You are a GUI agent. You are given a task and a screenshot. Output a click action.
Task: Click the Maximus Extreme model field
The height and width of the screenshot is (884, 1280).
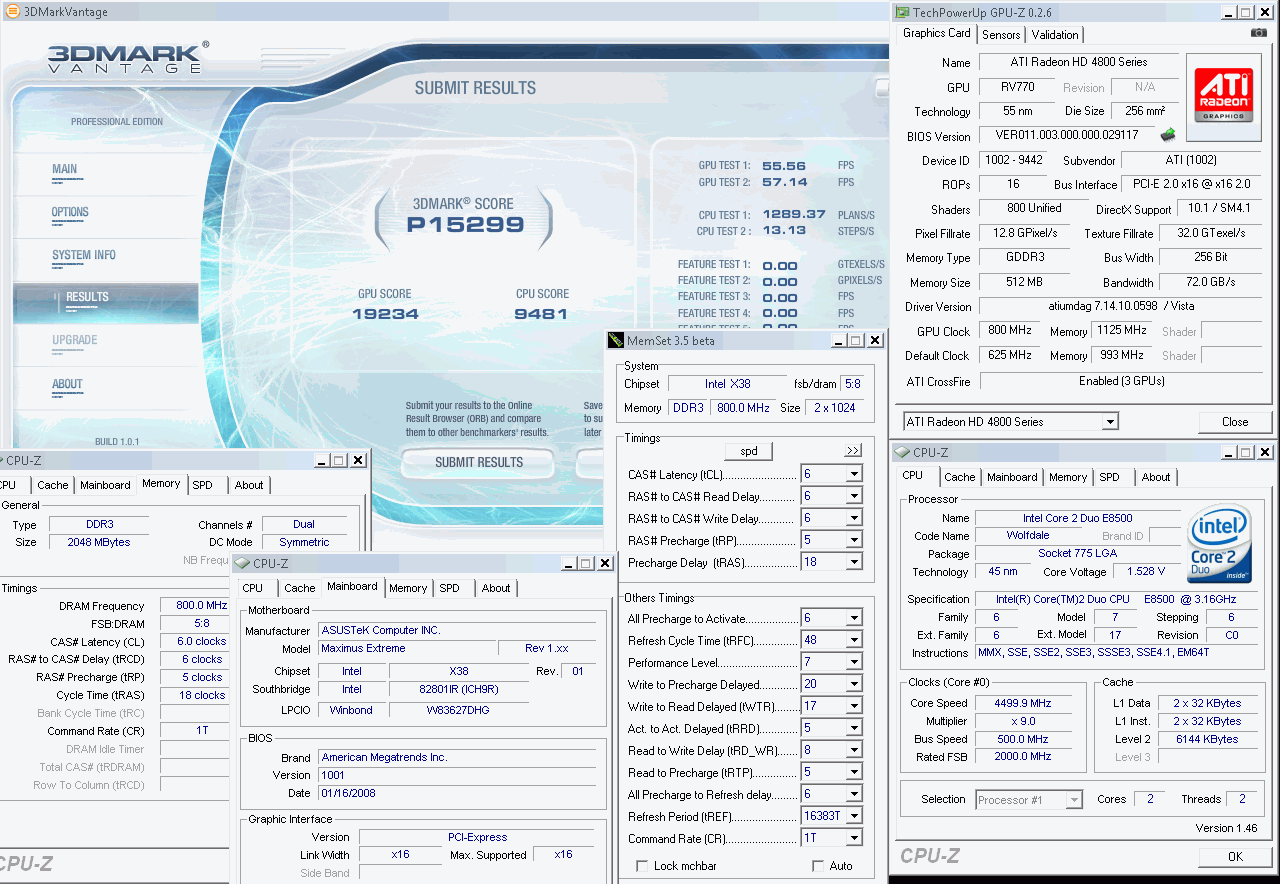[406, 648]
